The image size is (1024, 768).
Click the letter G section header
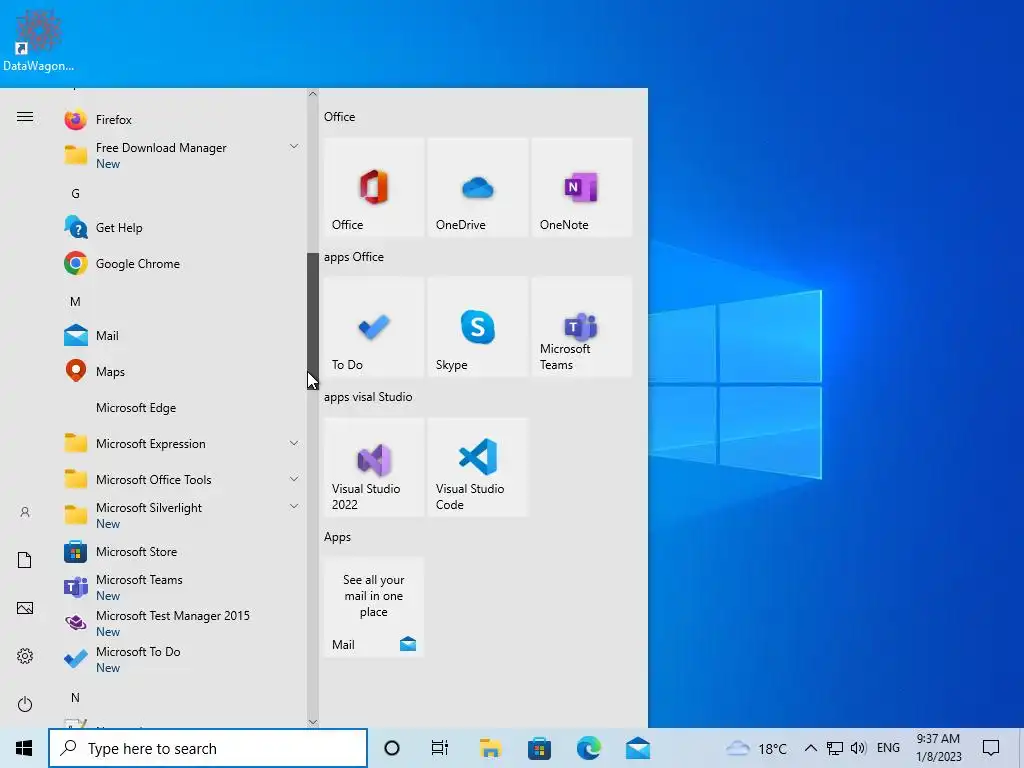[76, 194]
